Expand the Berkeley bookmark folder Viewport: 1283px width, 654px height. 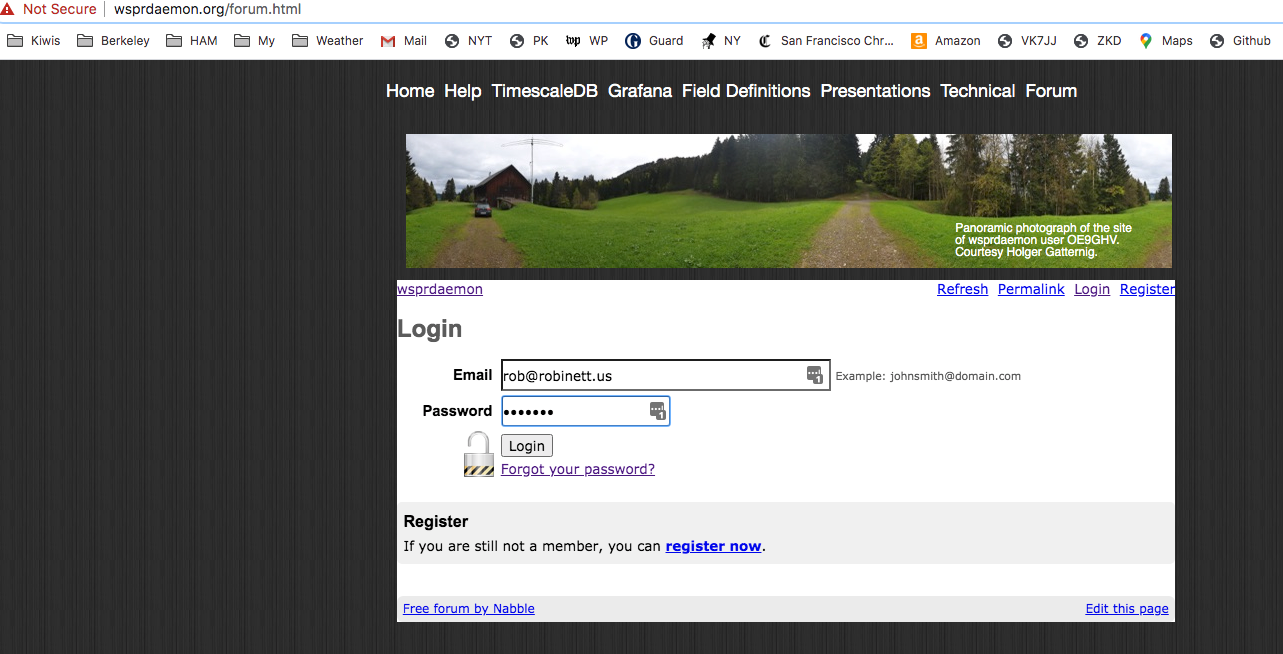113,41
